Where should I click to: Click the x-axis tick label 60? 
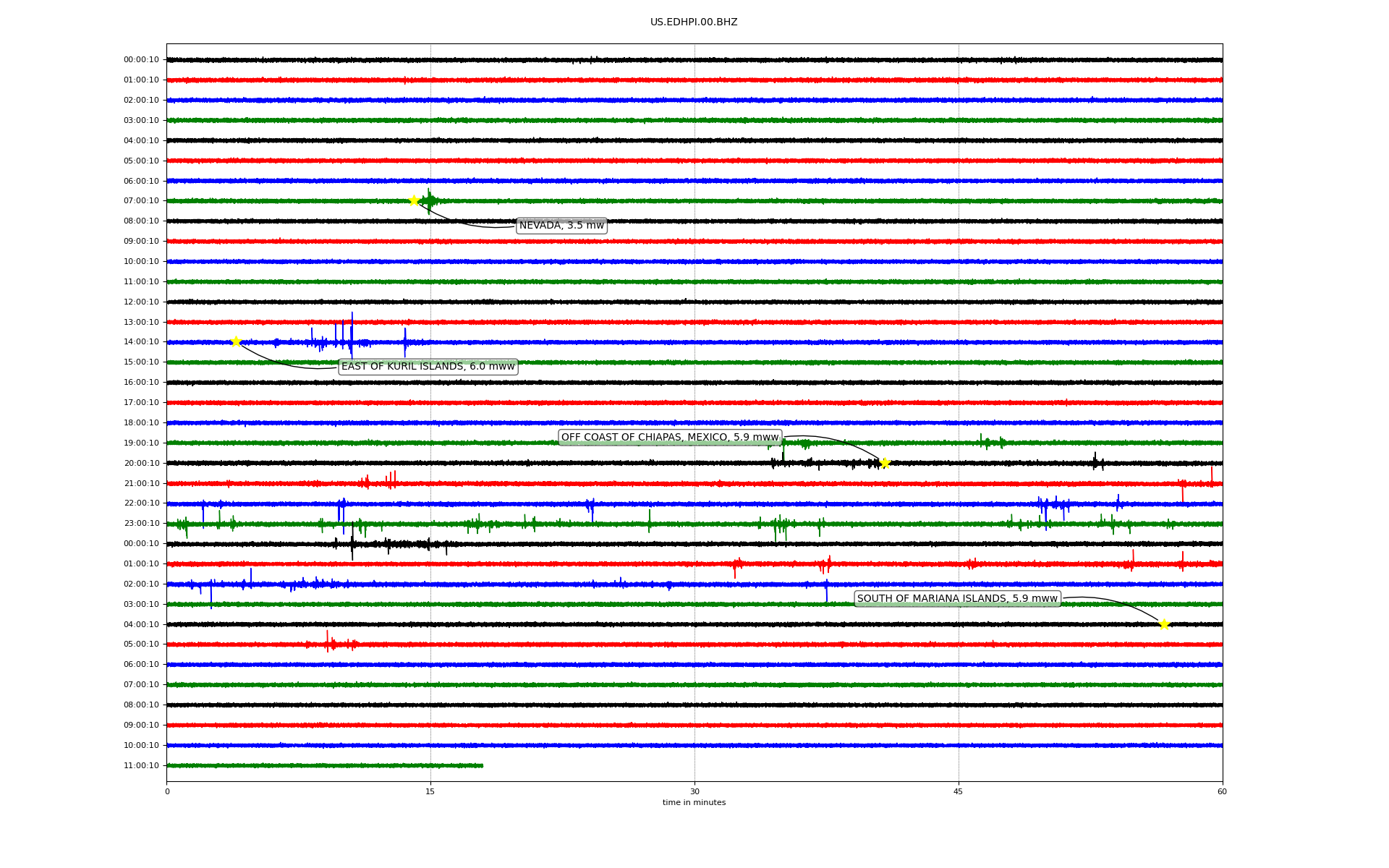[1222, 791]
